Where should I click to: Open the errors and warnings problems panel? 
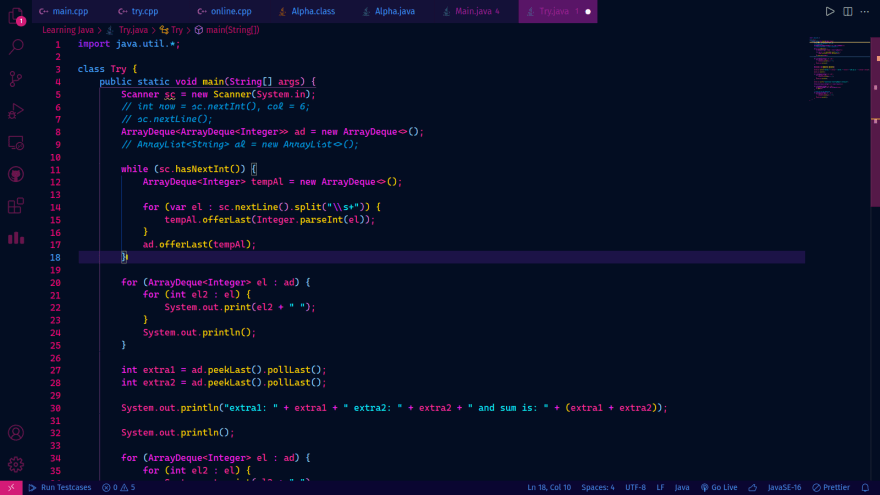click(118, 488)
